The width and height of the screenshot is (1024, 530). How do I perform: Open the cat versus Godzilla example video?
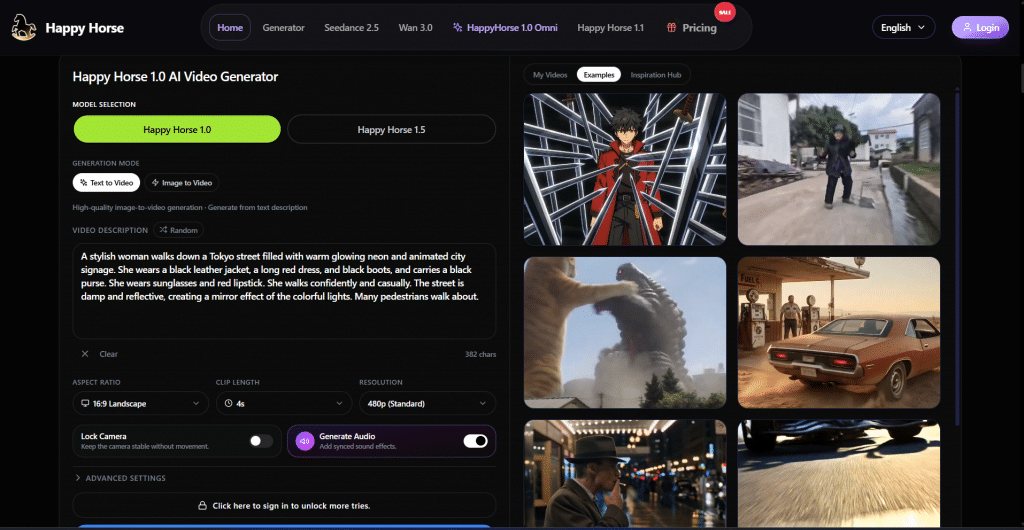pyautogui.click(x=625, y=332)
